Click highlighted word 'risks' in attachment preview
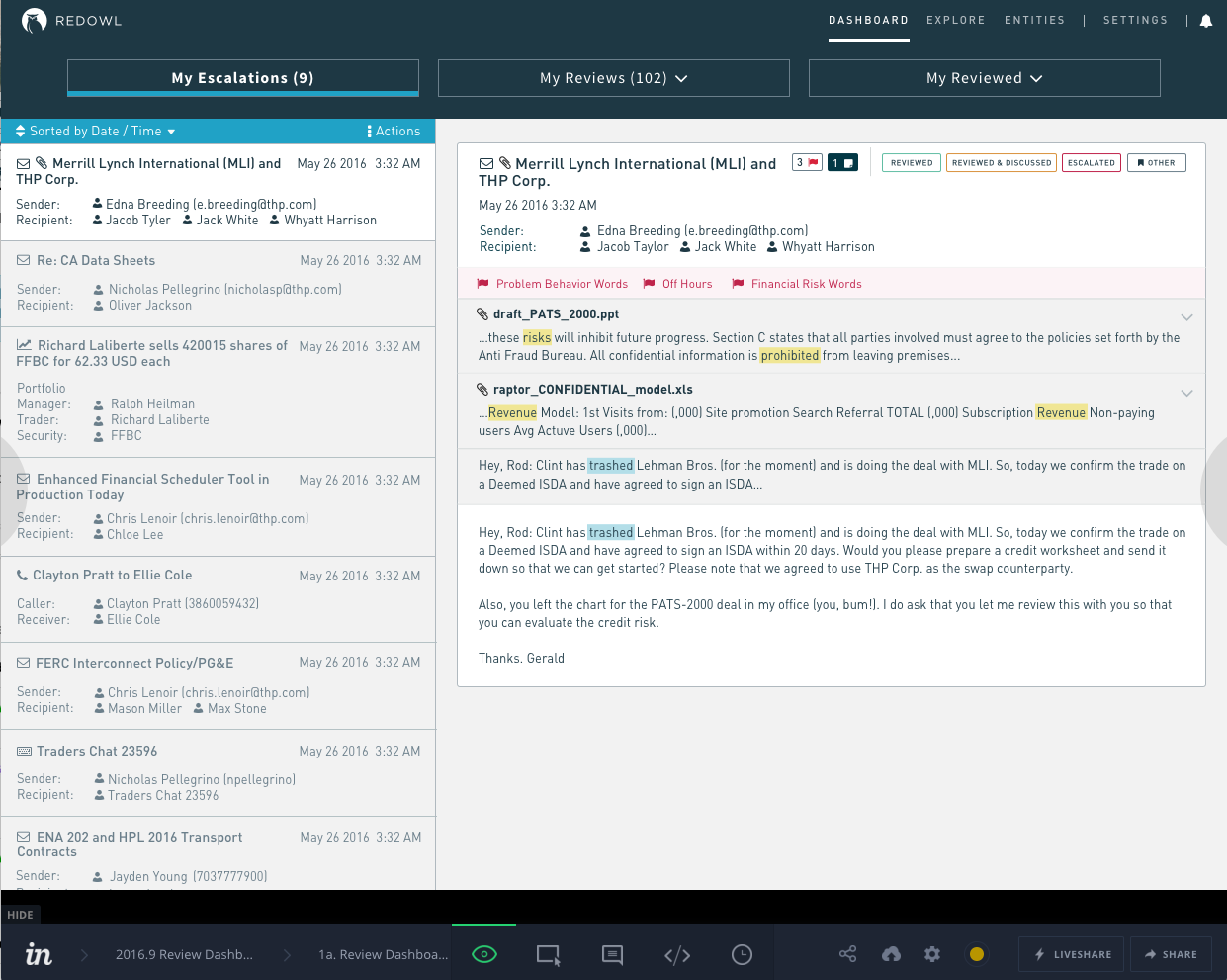 pos(537,337)
